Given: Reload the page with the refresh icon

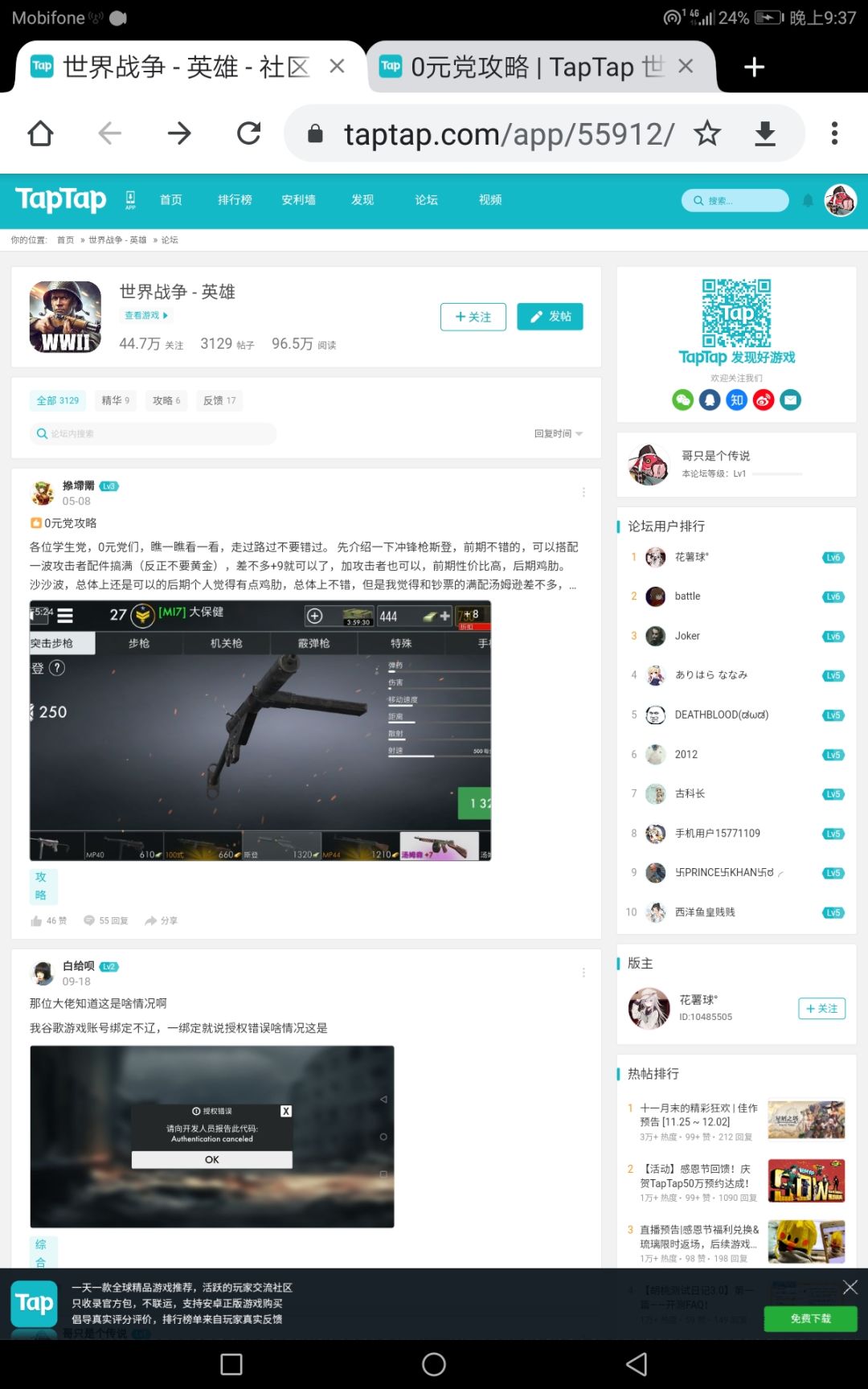Looking at the screenshot, I should click(249, 133).
